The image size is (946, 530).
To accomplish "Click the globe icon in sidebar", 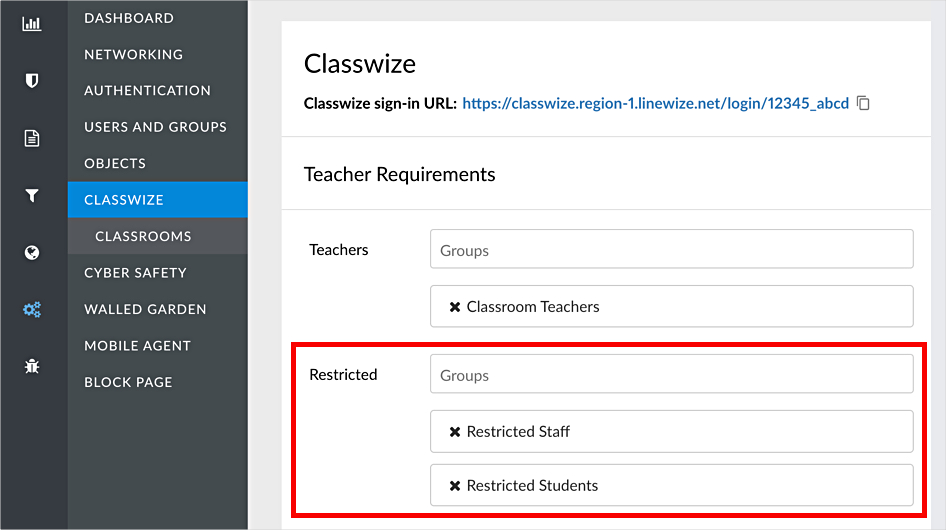I will [32, 252].
